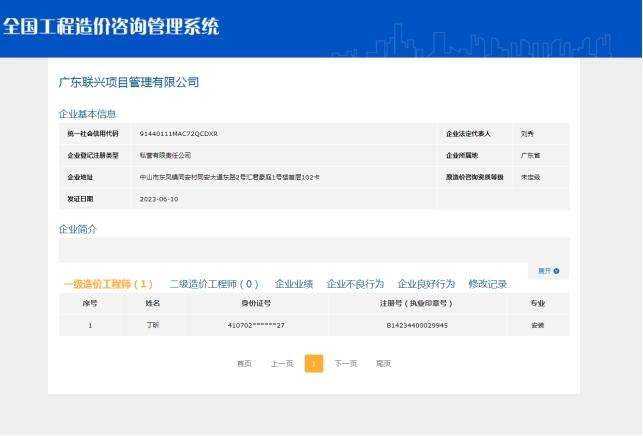Switch to the 二级造价工程师 tab
Viewport: 643px width, 436px height.
213,284
